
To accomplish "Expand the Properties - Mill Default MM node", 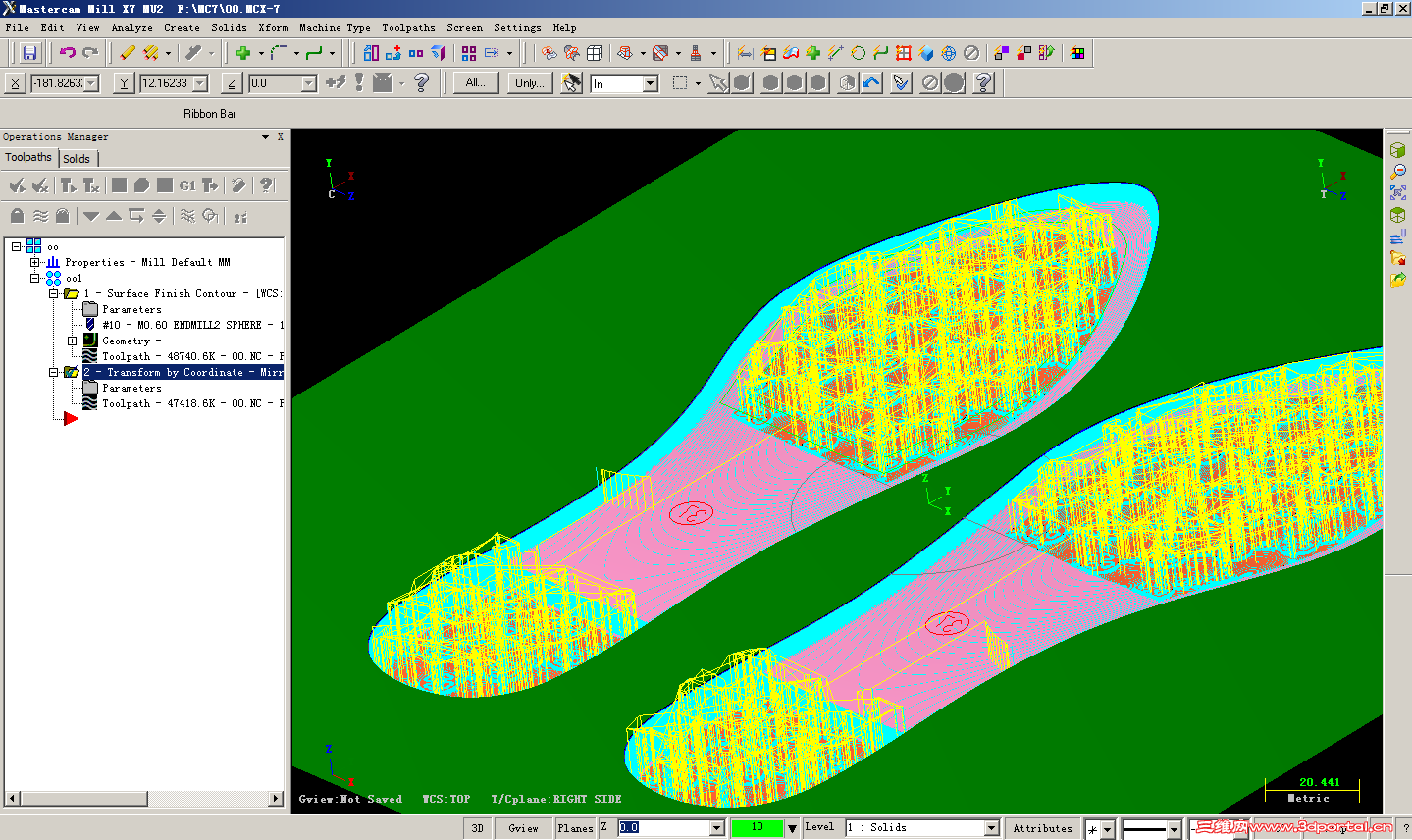I will pyautogui.click(x=34, y=262).
